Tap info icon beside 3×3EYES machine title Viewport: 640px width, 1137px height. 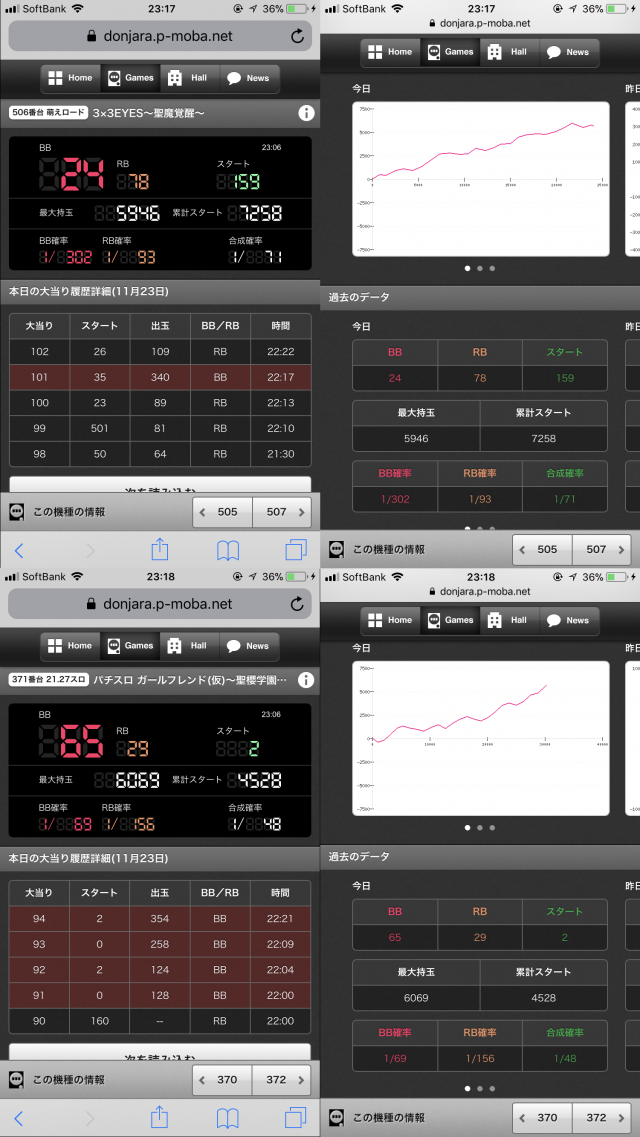coord(306,114)
